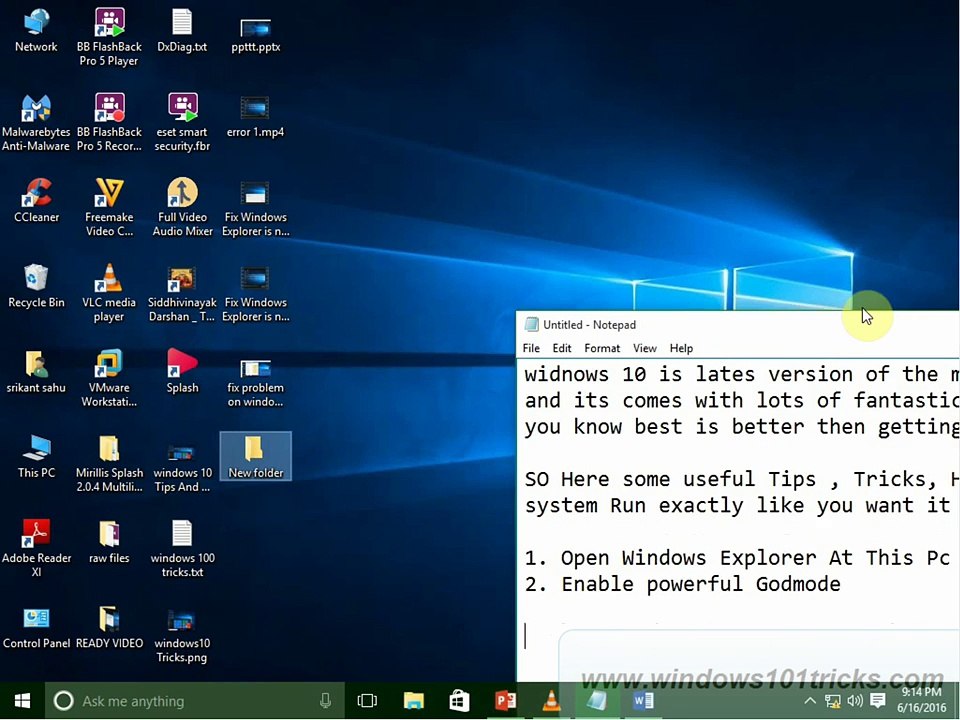Select the New folder icon
The image size is (960, 720).
[x=255, y=456]
